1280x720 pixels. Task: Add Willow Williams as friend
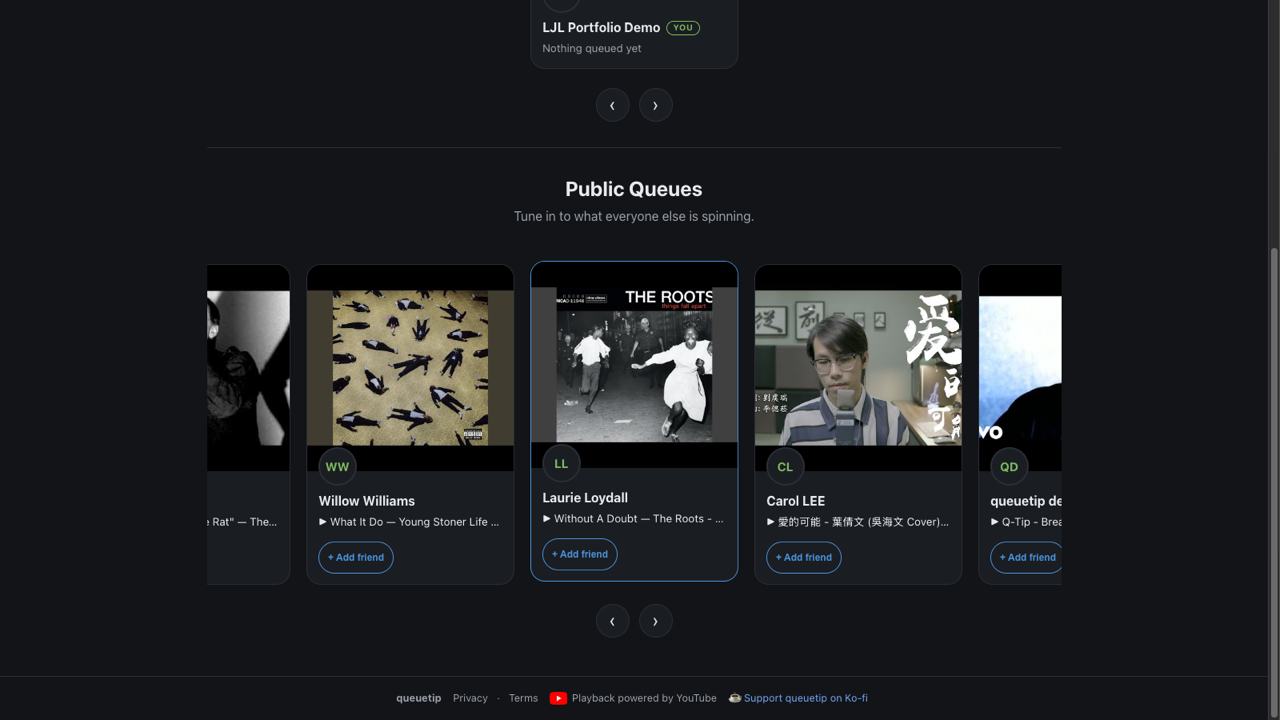click(x=356, y=557)
